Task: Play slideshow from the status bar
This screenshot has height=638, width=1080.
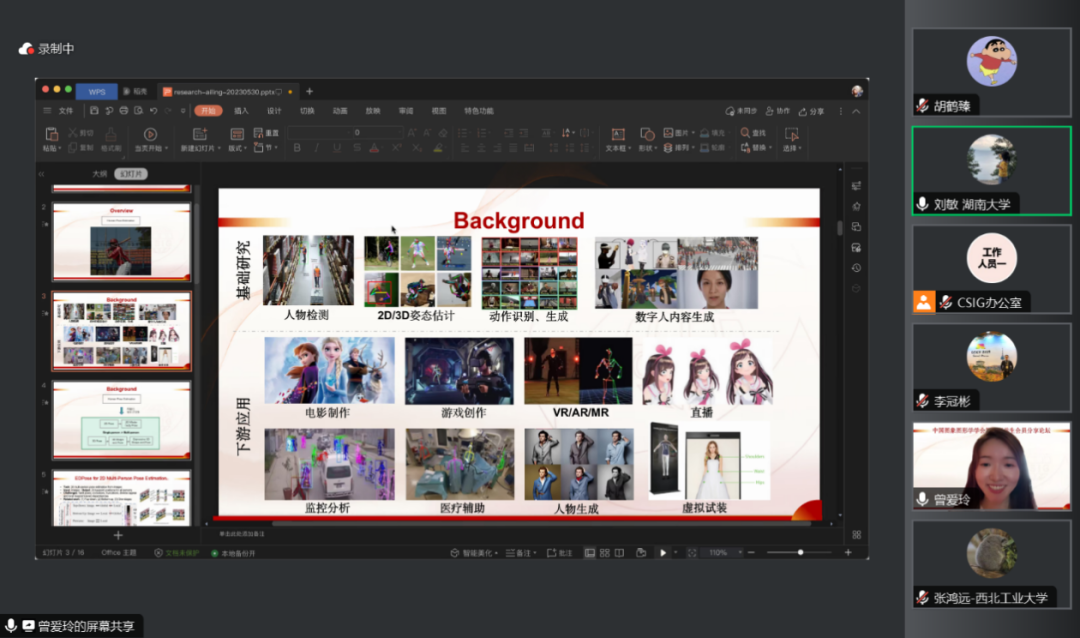Action: pyautogui.click(x=663, y=553)
